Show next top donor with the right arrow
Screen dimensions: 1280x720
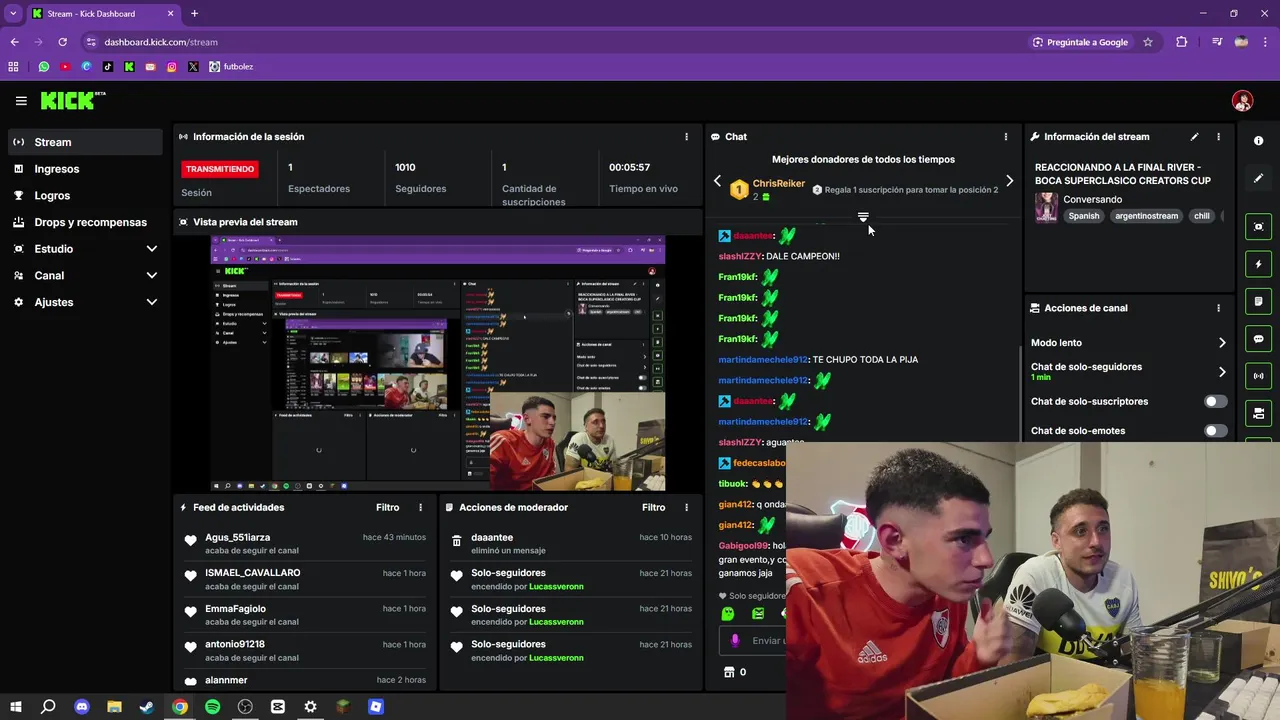point(1009,181)
